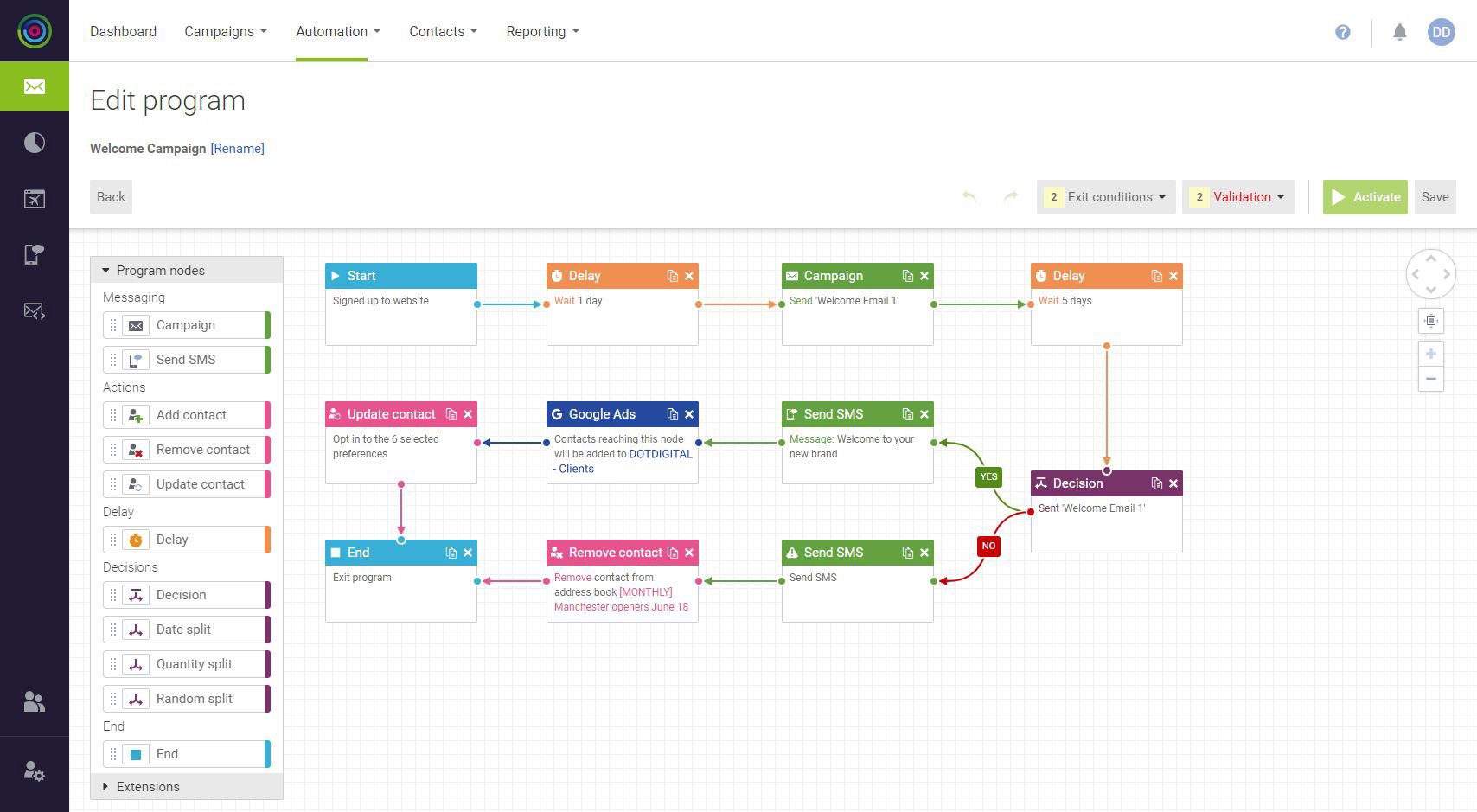This screenshot has height=812, width=1477.
Task: Click the undo arrow icon
Action: 969,197
